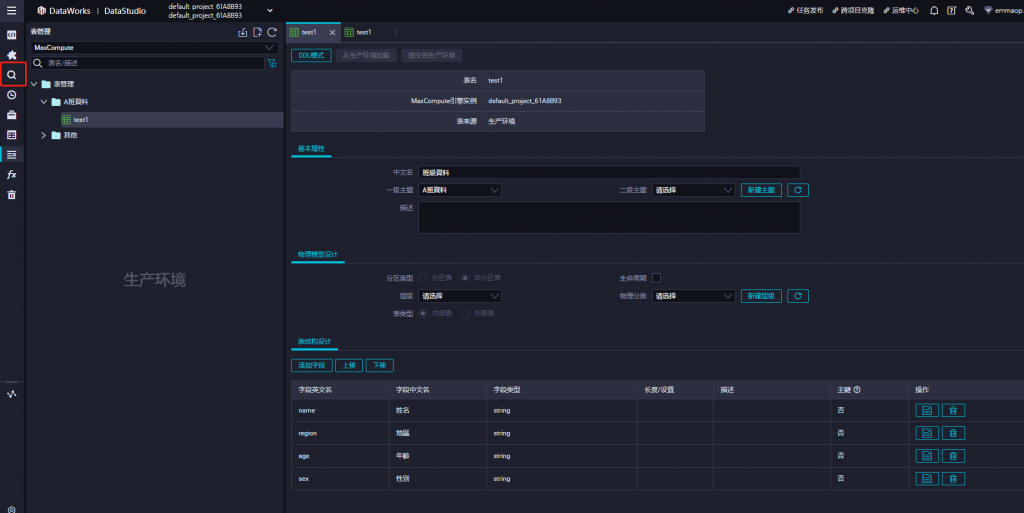Viewport: 1024px width, 513px height.
Task: Open the recycle bin sidebar icon
Action: pos(12,194)
